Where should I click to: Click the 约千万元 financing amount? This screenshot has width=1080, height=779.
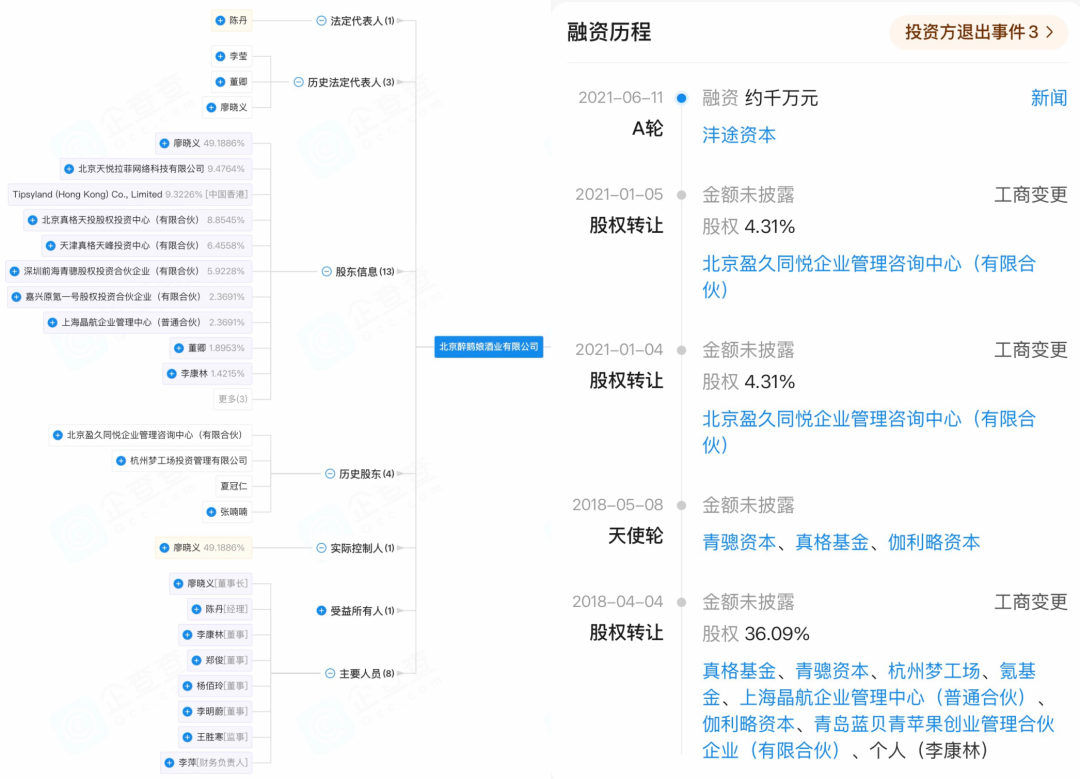[781, 98]
